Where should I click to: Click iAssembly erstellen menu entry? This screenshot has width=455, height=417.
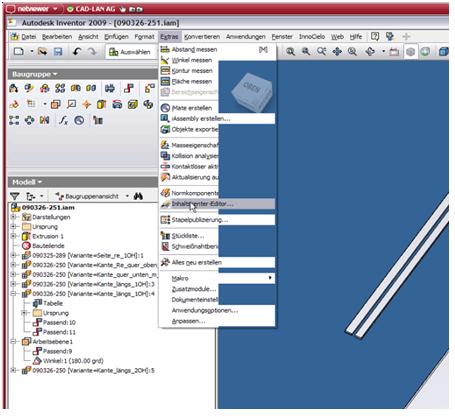(217, 119)
